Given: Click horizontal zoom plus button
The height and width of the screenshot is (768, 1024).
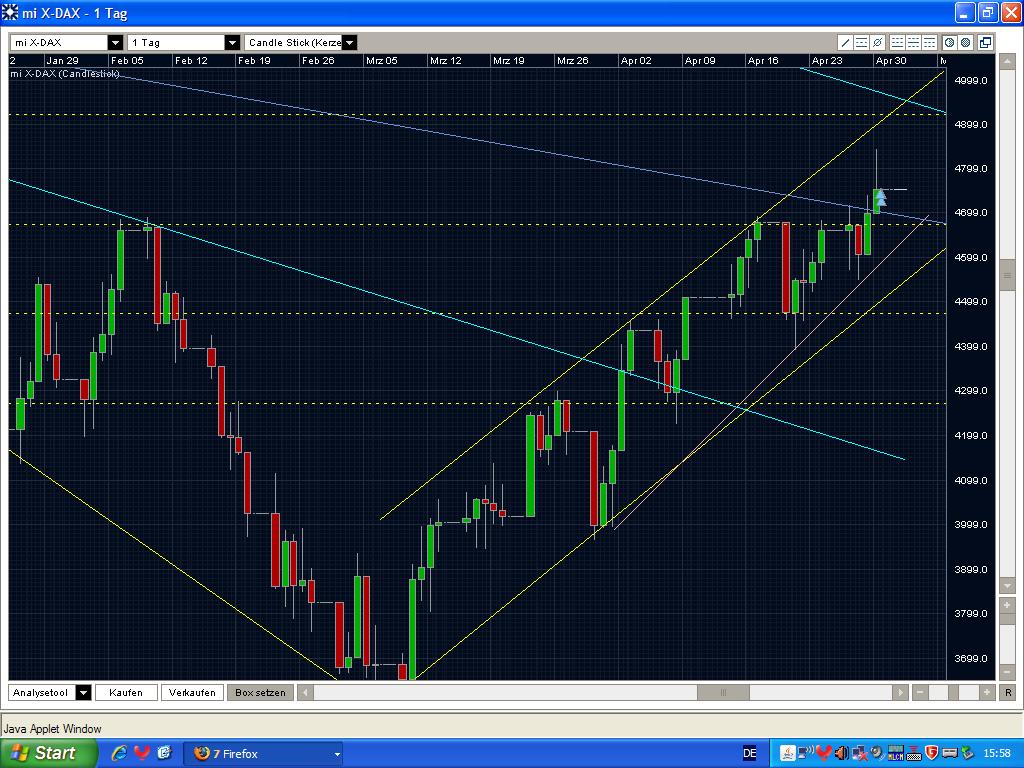Looking at the screenshot, I should (x=987, y=692).
